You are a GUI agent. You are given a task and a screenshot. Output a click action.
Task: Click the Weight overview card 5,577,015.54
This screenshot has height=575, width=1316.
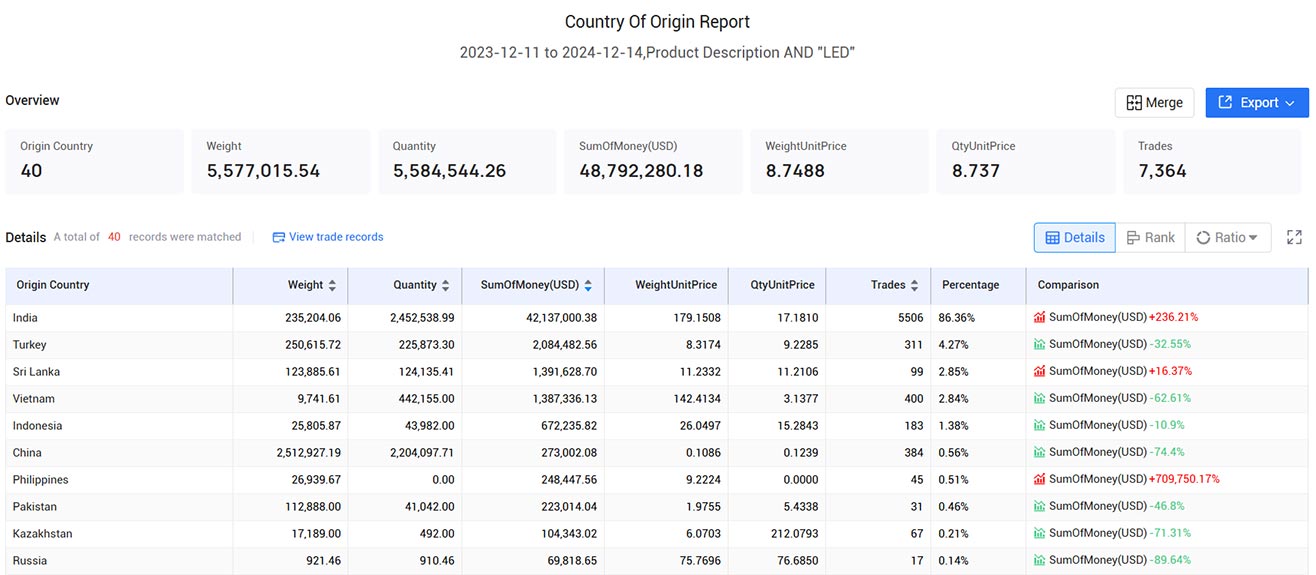tap(281, 161)
